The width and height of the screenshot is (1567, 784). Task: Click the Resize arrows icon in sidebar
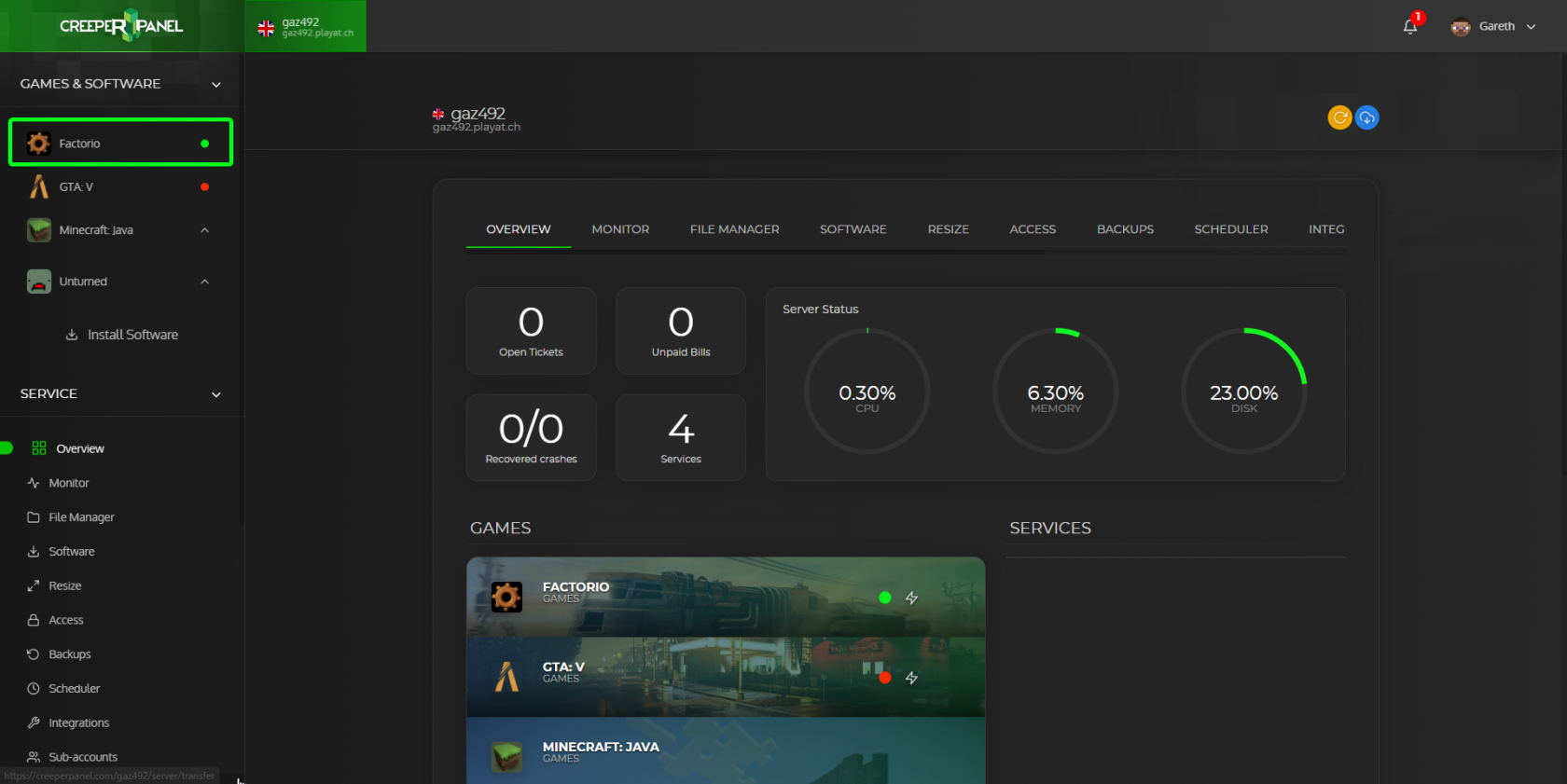click(34, 585)
